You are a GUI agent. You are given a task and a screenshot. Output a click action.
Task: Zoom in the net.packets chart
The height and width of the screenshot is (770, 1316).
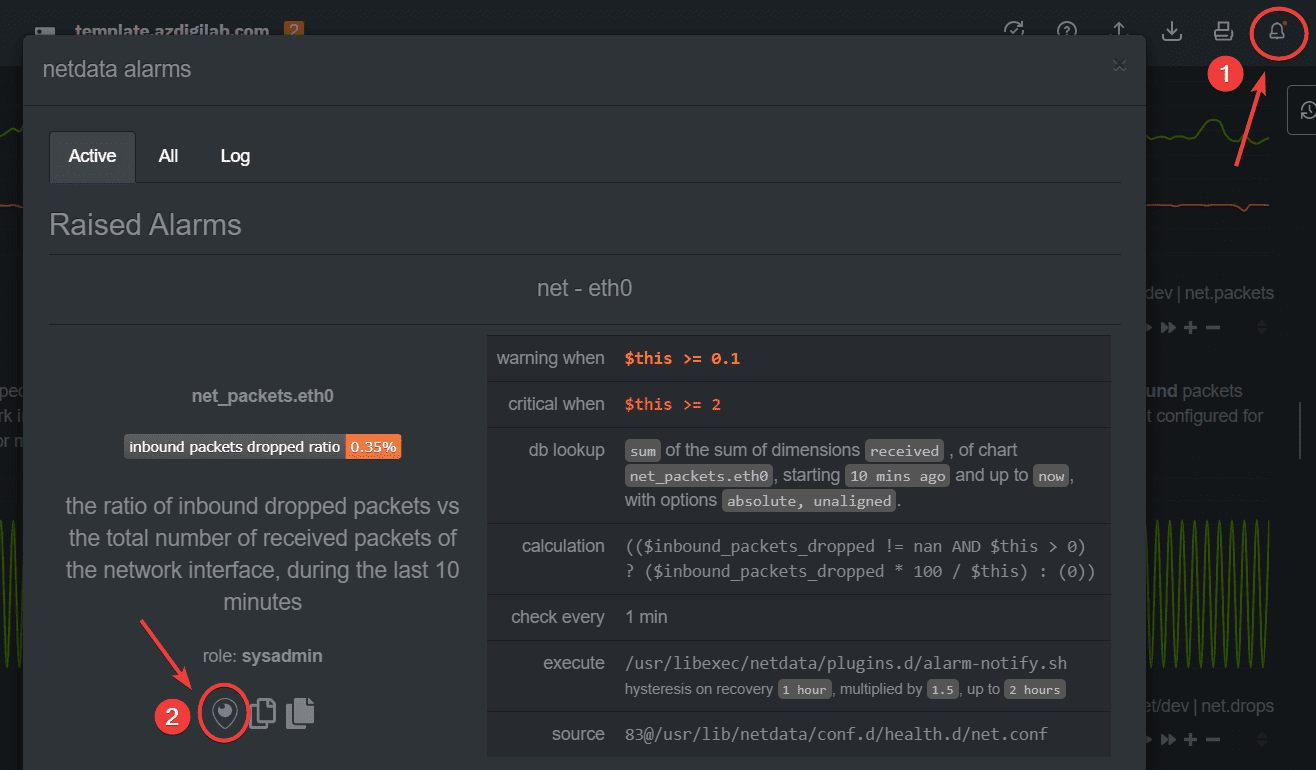tap(1191, 327)
